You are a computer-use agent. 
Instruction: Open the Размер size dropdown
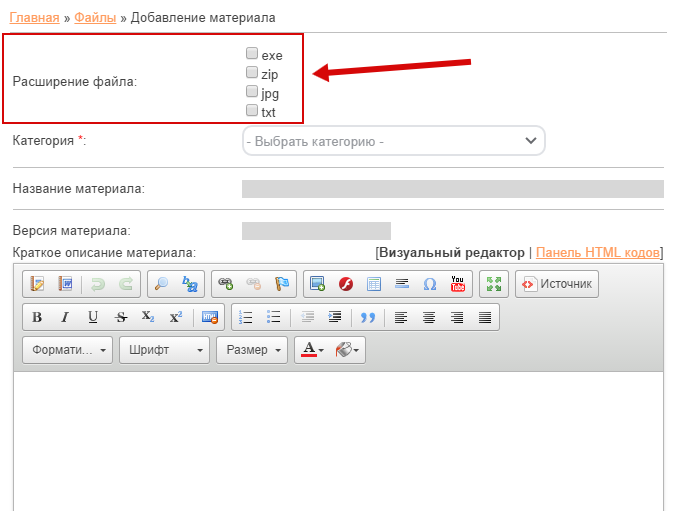pyautogui.click(x=251, y=350)
